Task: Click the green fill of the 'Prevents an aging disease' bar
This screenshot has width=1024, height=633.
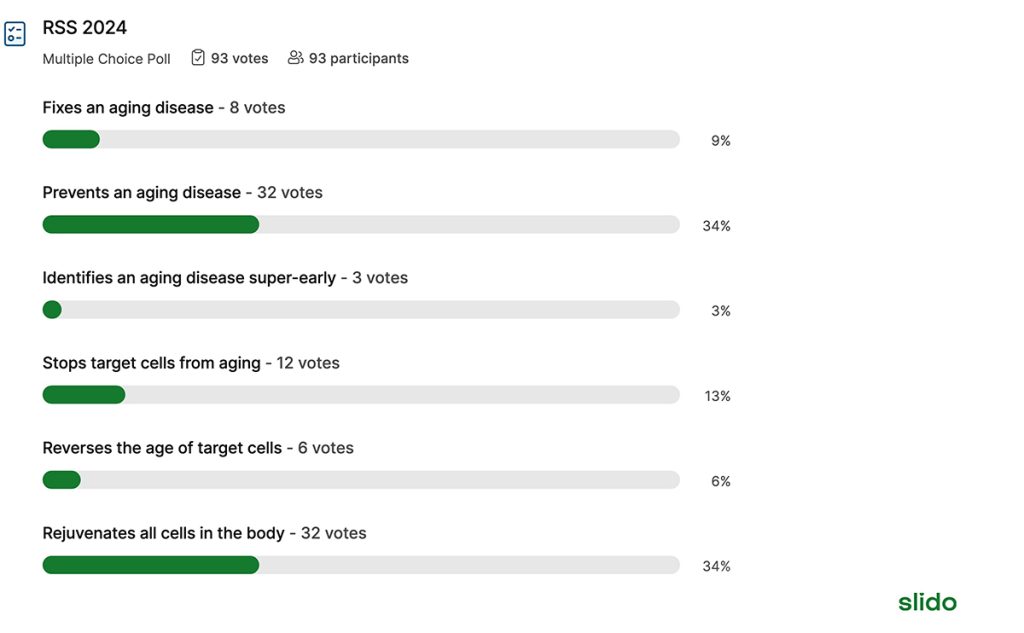Action: click(150, 225)
